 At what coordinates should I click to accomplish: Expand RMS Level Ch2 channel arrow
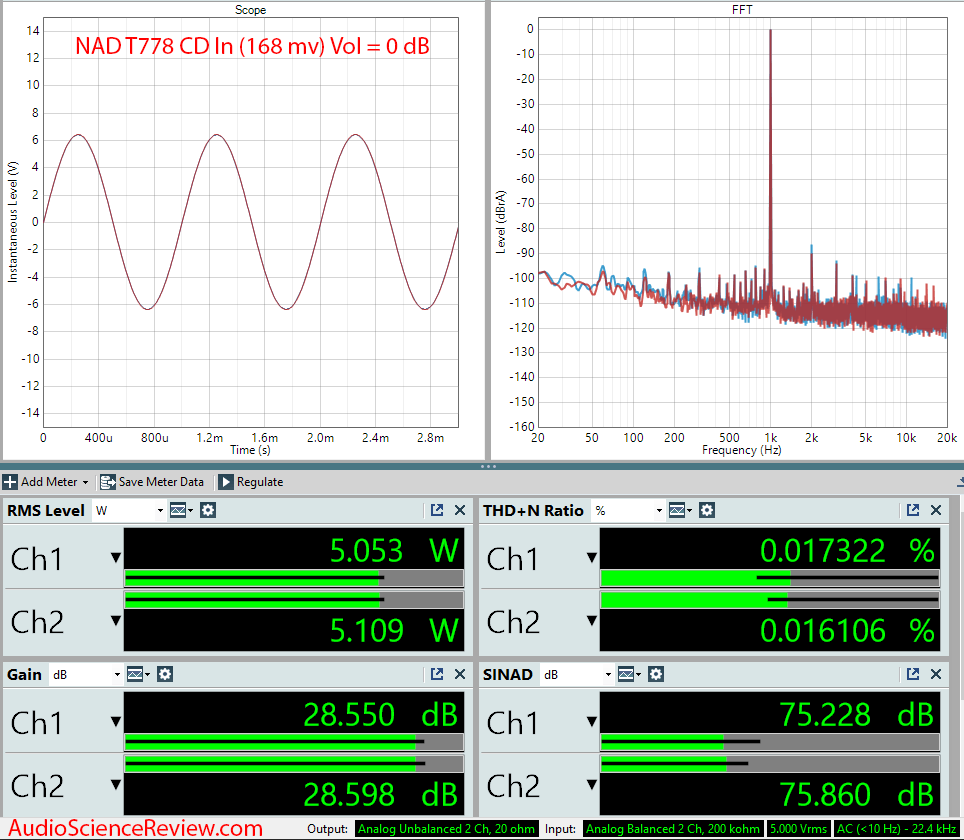click(116, 620)
